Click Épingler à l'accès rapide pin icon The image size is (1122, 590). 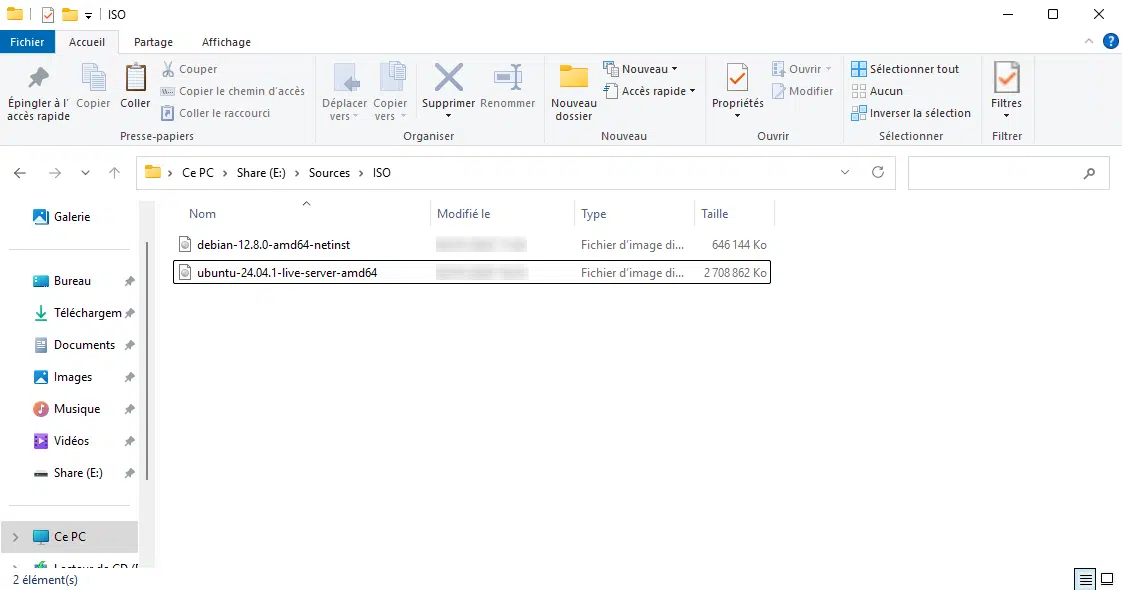pos(39,77)
